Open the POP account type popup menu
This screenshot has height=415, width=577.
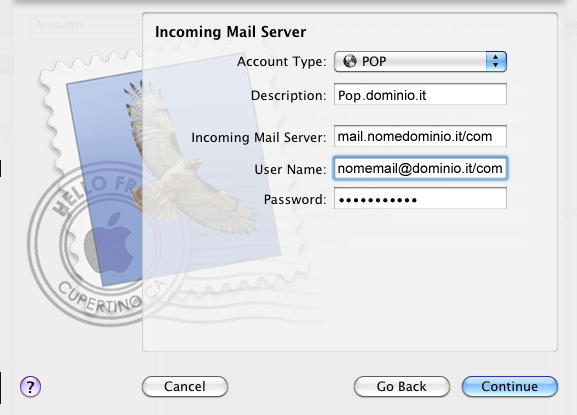[420, 61]
